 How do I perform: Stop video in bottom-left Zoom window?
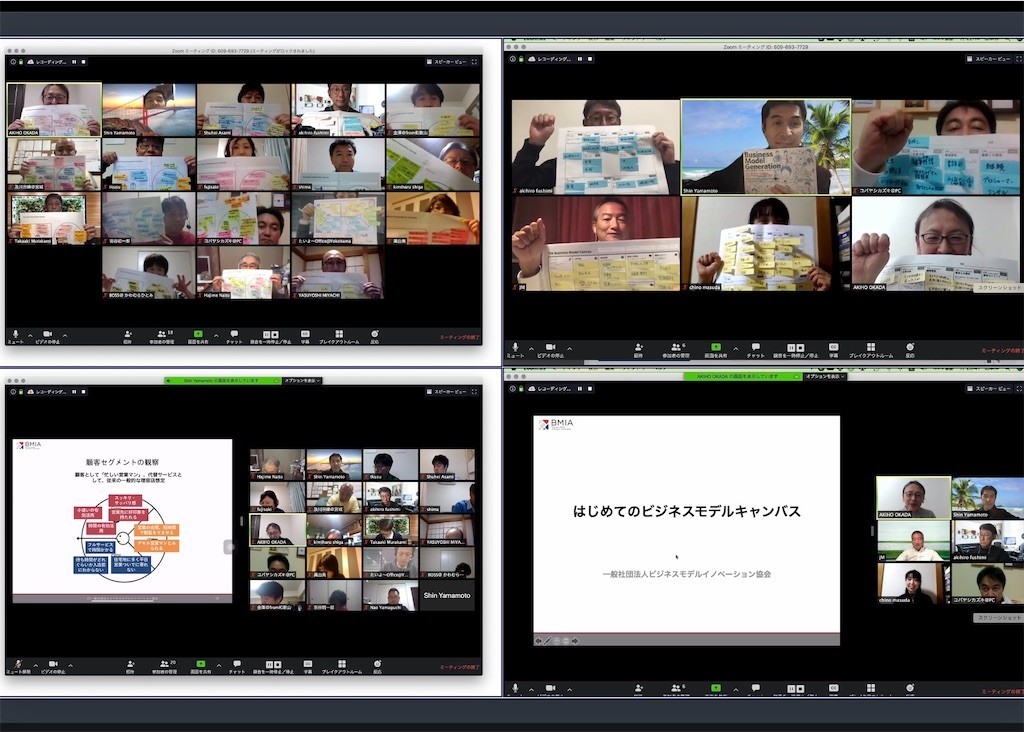53,666
